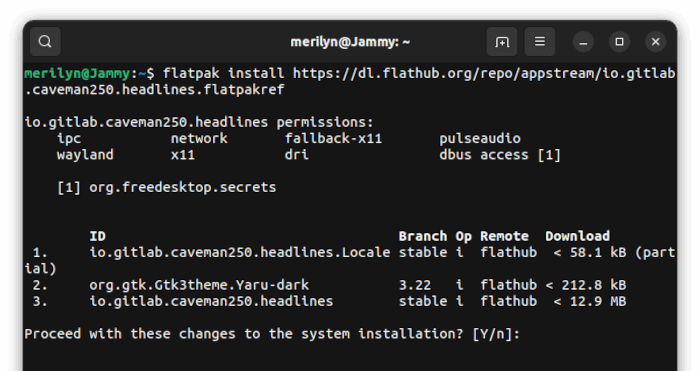Click the window title merilyn@Jammy: ~
The width and height of the screenshot is (700, 371).
[x=350, y=42]
